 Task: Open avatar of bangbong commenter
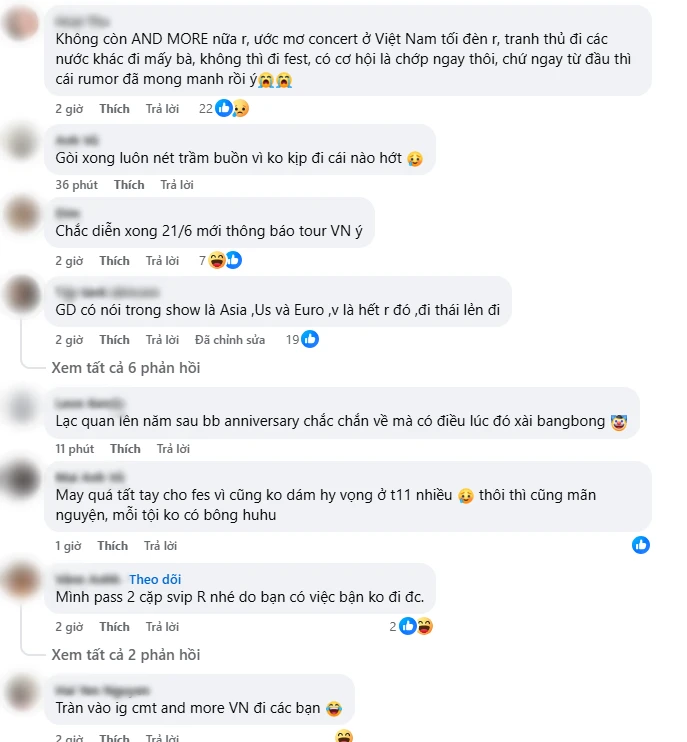pos(21,406)
